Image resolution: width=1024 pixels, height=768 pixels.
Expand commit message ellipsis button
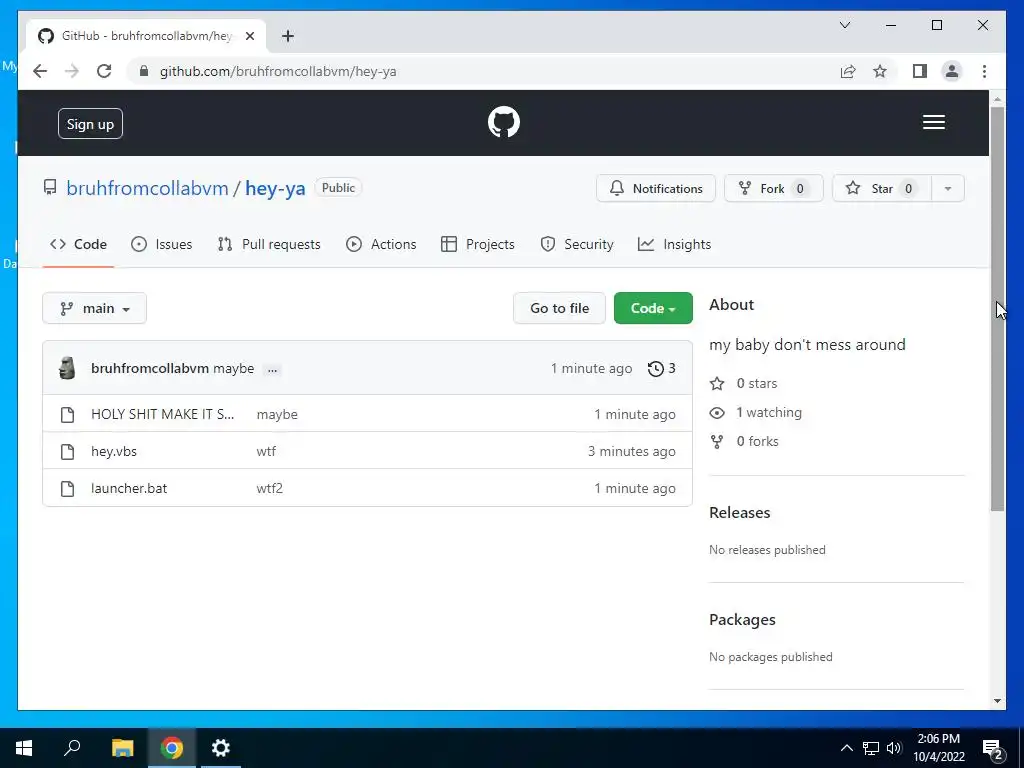pos(272,370)
